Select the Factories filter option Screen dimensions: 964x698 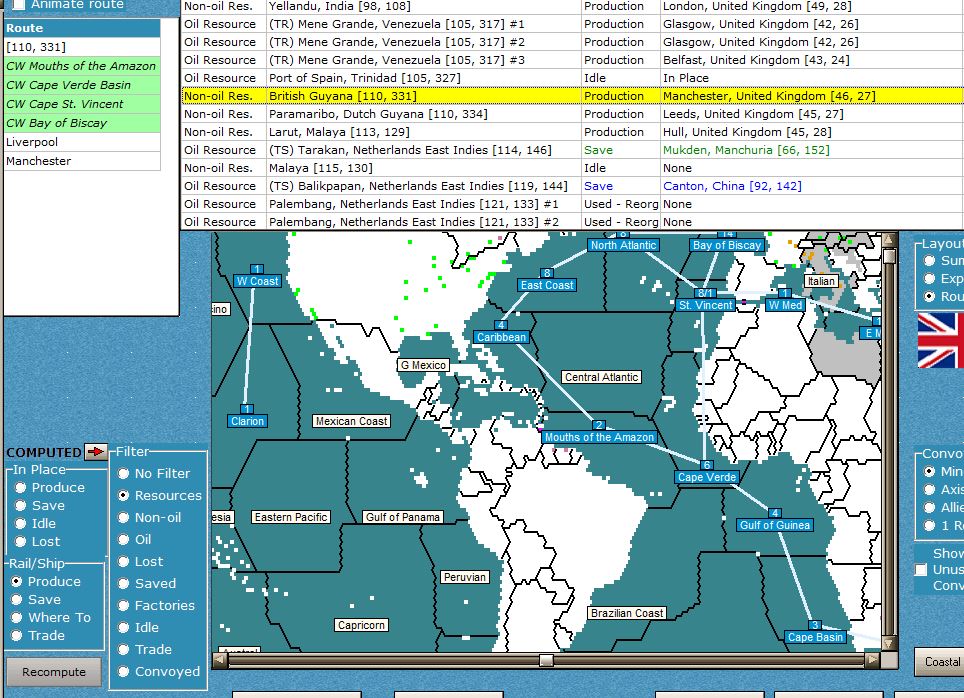(x=124, y=606)
